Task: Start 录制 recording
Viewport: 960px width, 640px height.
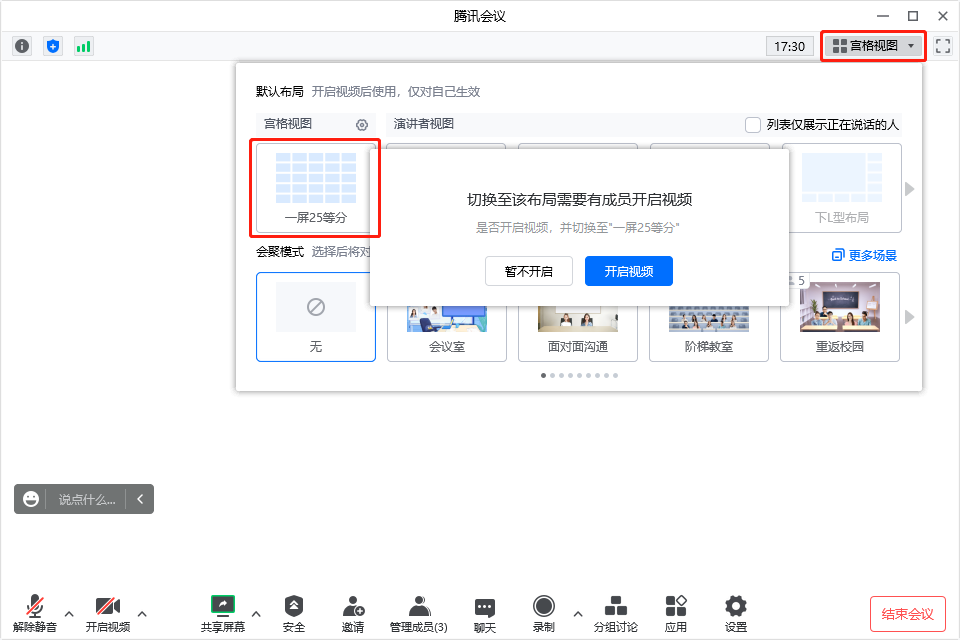Action: click(544, 614)
